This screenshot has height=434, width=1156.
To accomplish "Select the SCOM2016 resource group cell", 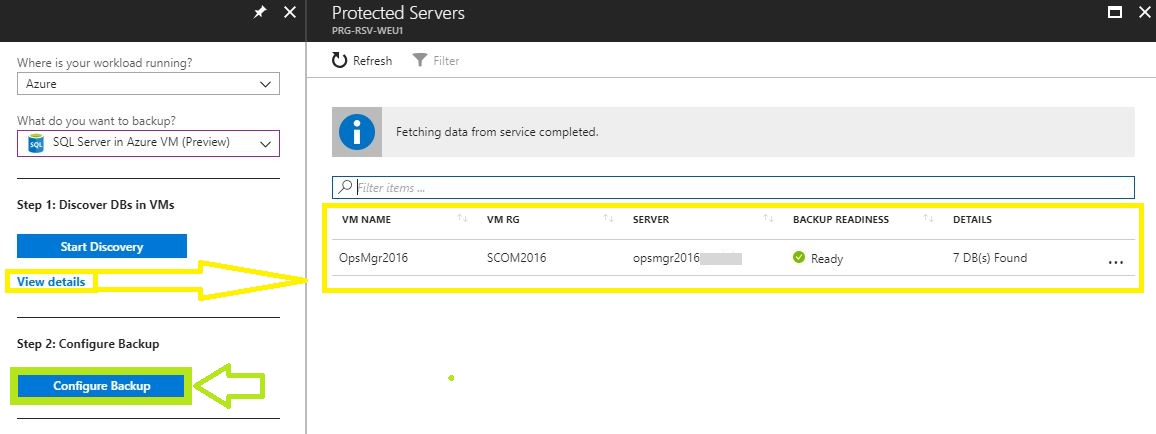I will click(x=517, y=258).
